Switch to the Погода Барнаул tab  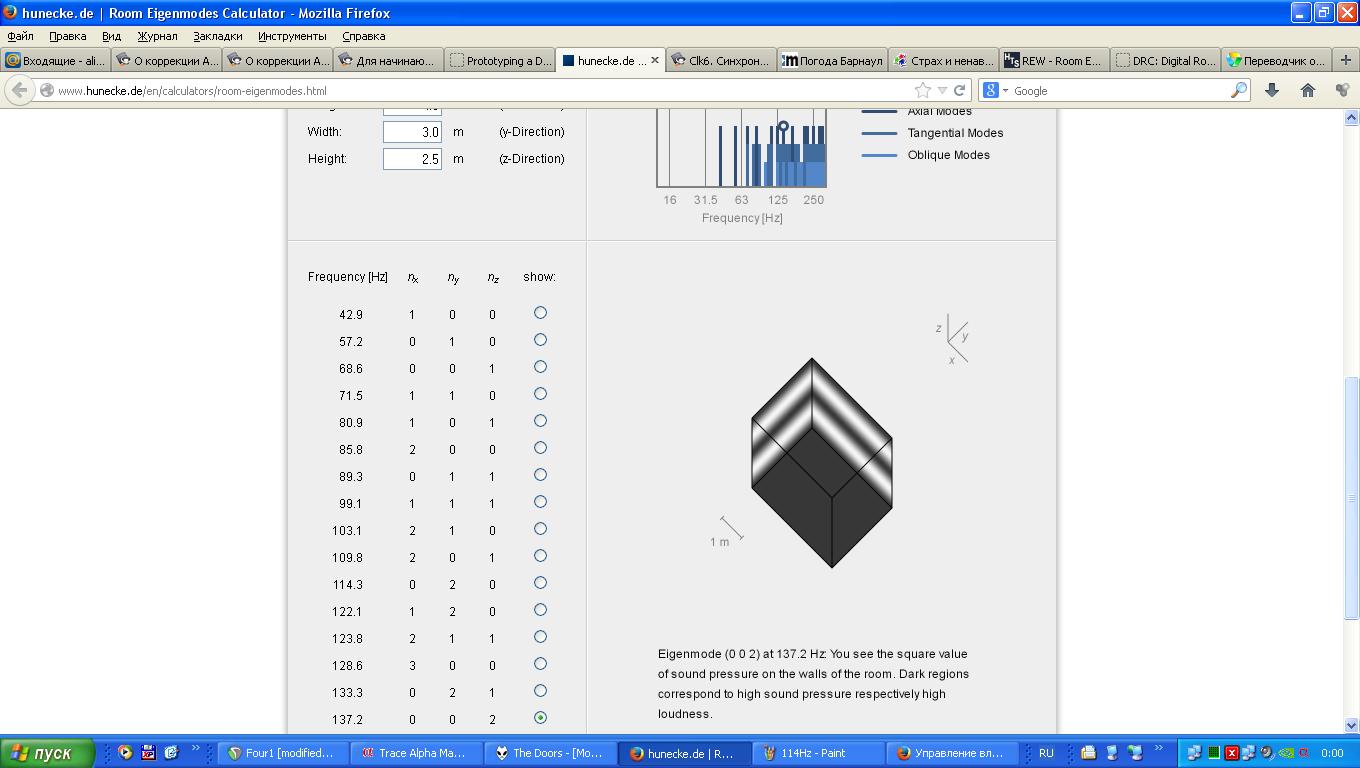coord(833,60)
